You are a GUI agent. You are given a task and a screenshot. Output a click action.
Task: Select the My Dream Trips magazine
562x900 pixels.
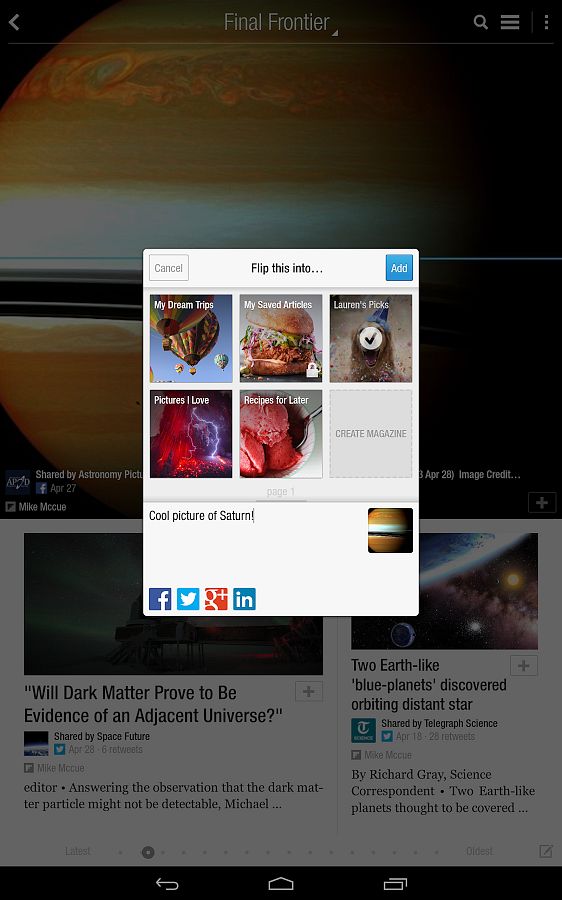coord(191,338)
